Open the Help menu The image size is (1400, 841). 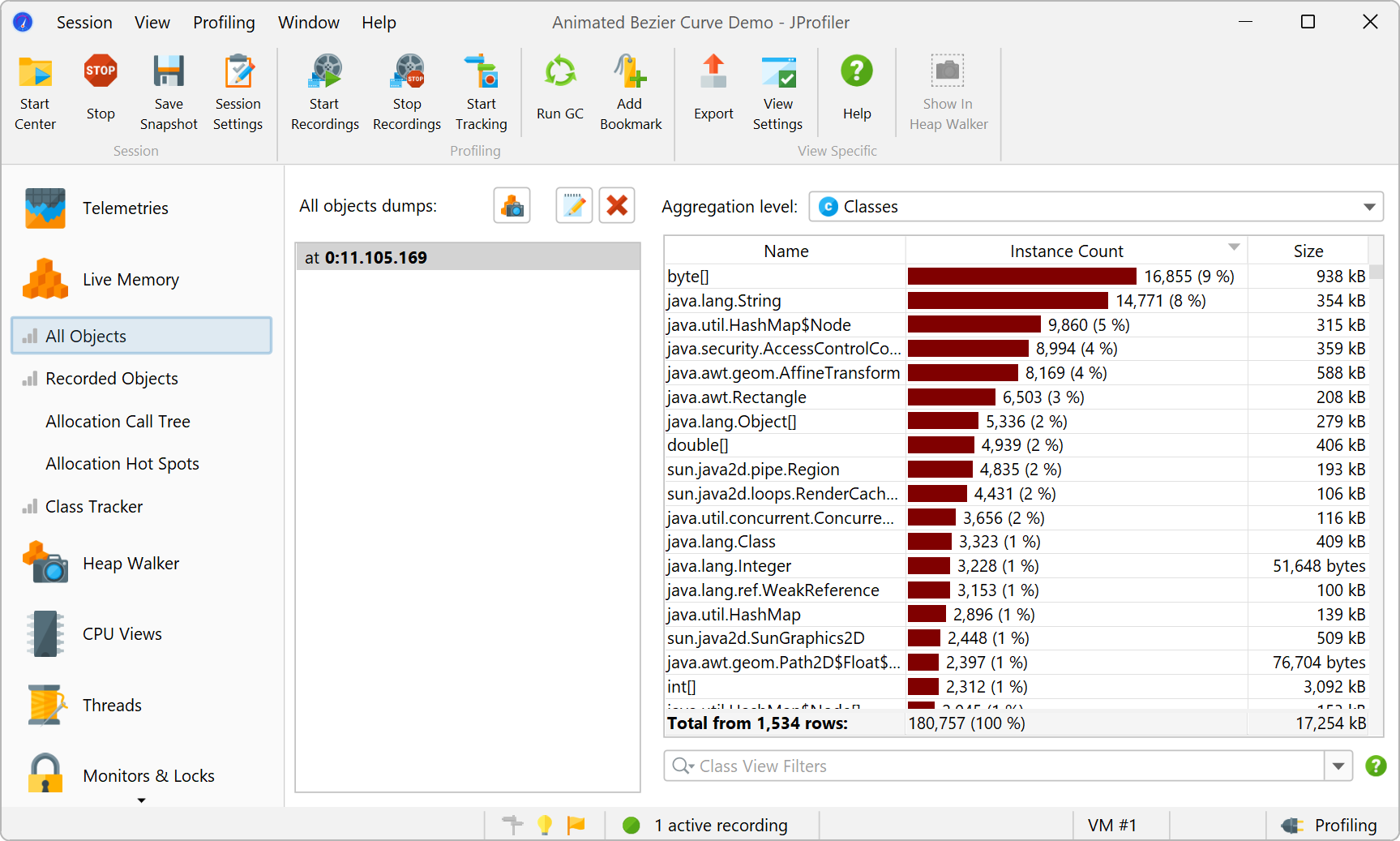[x=379, y=23]
